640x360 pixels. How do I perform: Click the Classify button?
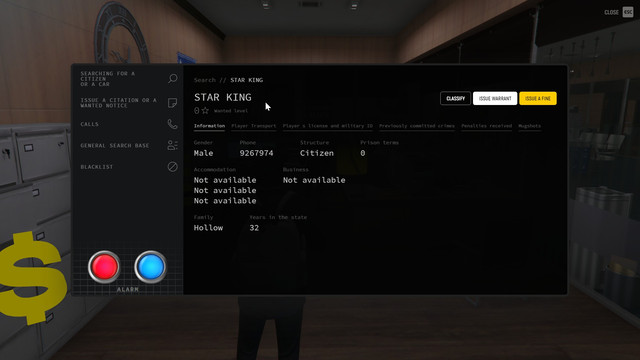[456, 98]
